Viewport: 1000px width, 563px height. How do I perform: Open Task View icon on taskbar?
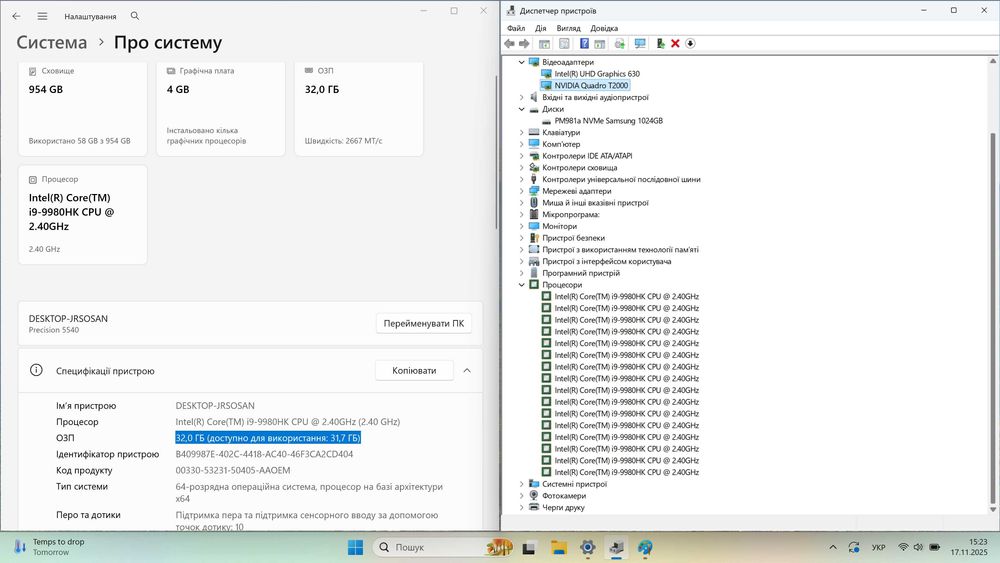pos(529,548)
